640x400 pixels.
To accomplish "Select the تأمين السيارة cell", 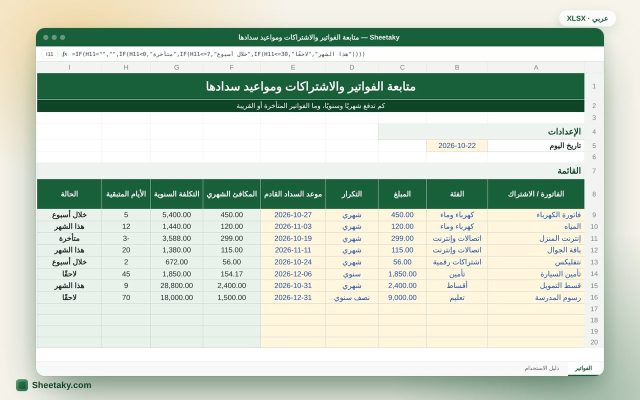I will pyautogui.click(x=536, y=274).
